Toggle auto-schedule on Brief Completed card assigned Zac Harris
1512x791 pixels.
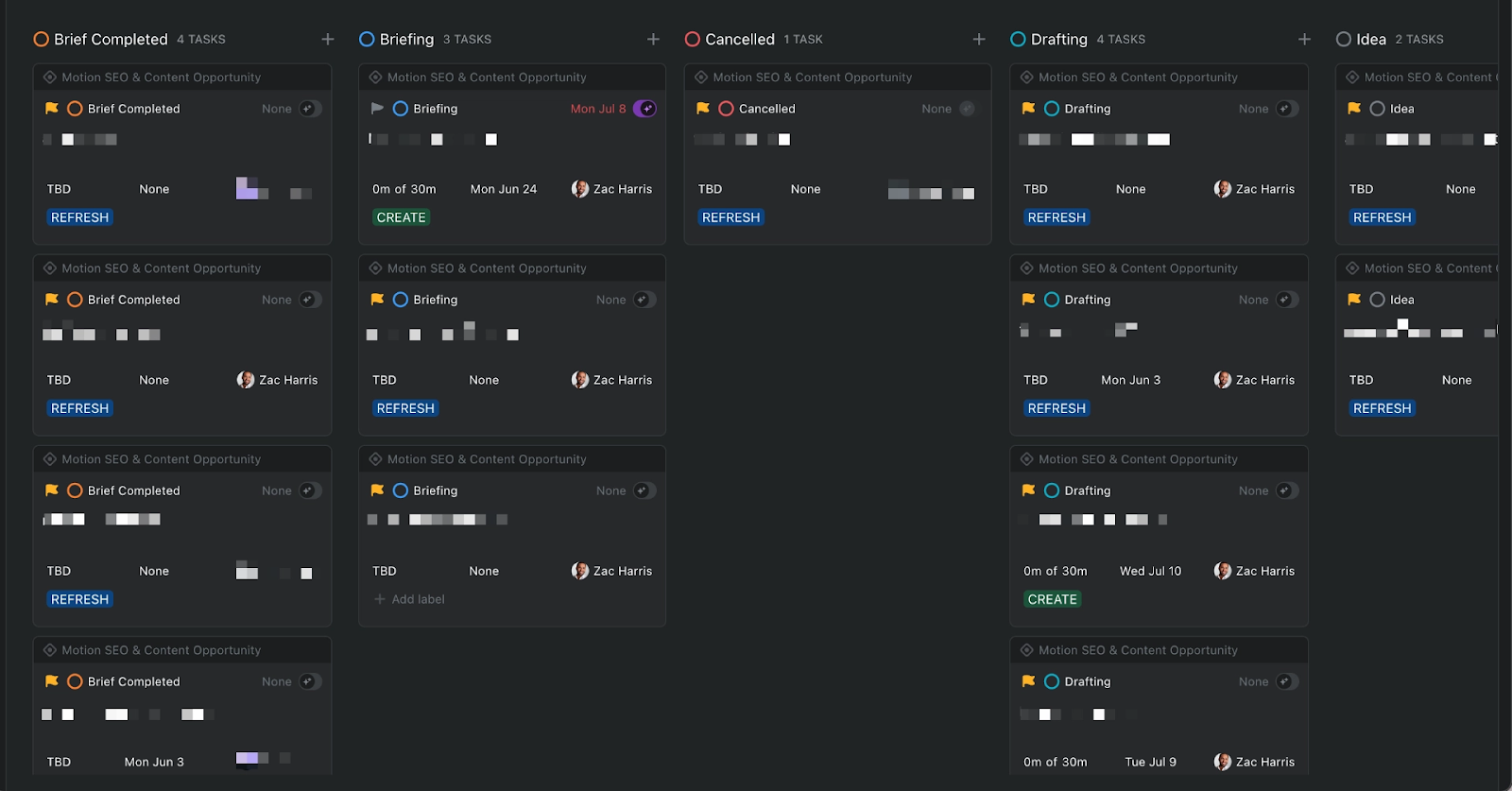310,300
